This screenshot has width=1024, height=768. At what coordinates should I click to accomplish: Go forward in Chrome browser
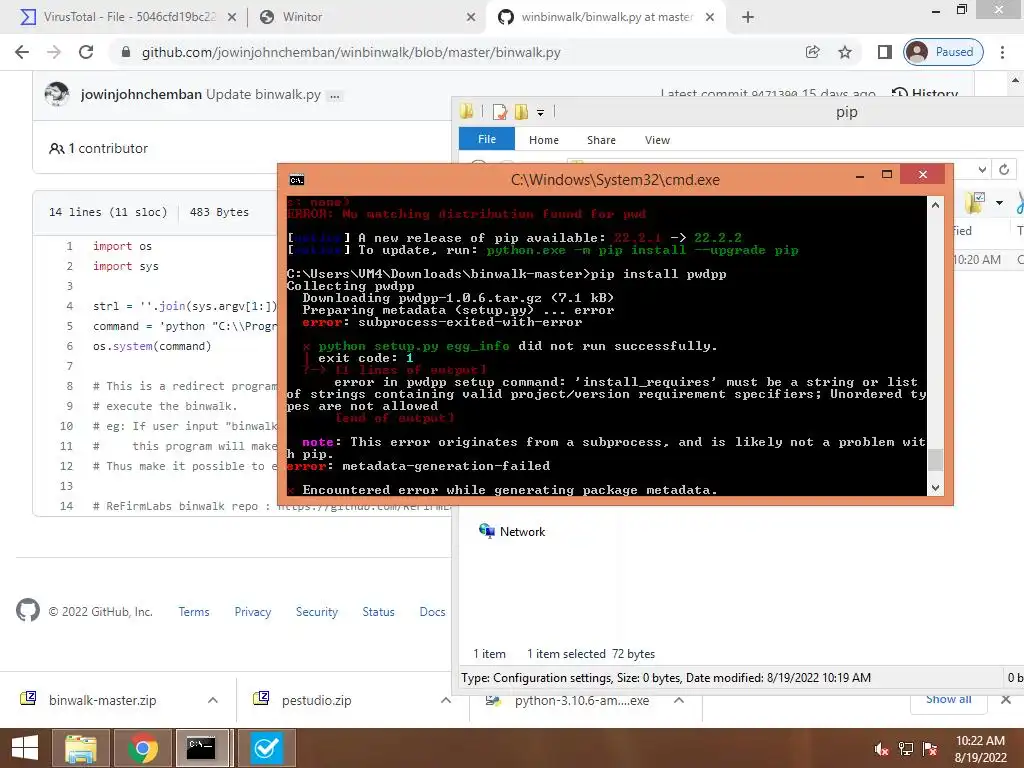pos(54,52)
